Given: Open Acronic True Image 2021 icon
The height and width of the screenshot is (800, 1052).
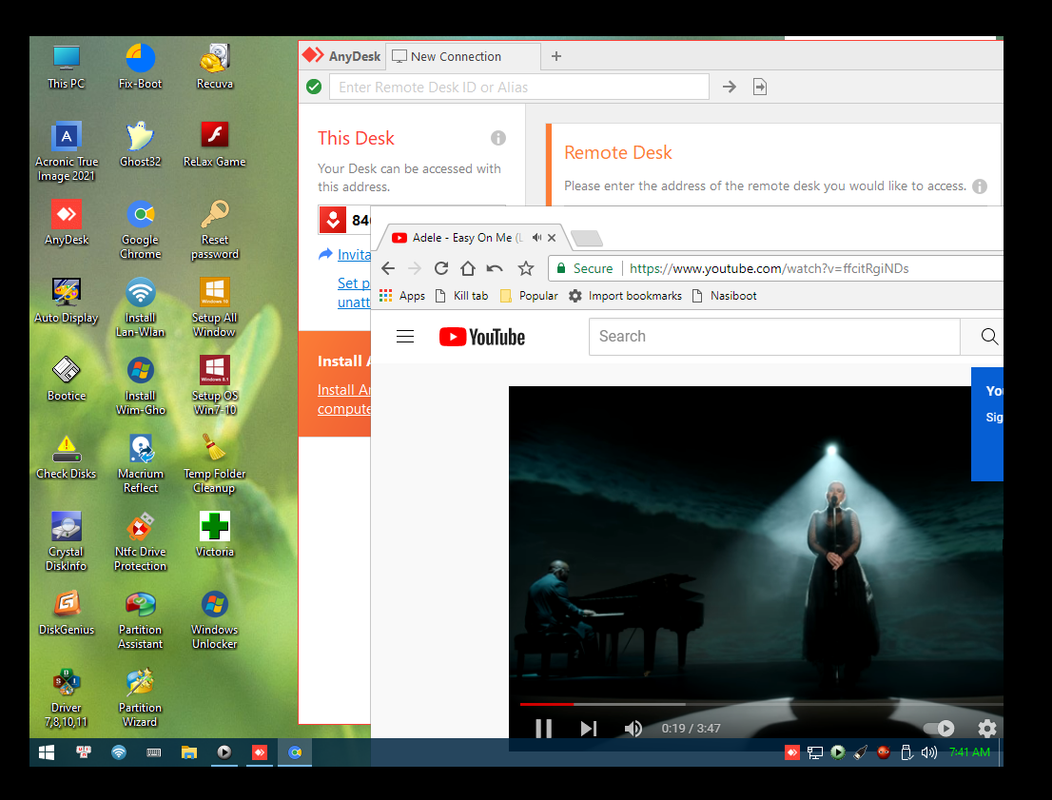Looking at the screenshot, I should 66,152.
